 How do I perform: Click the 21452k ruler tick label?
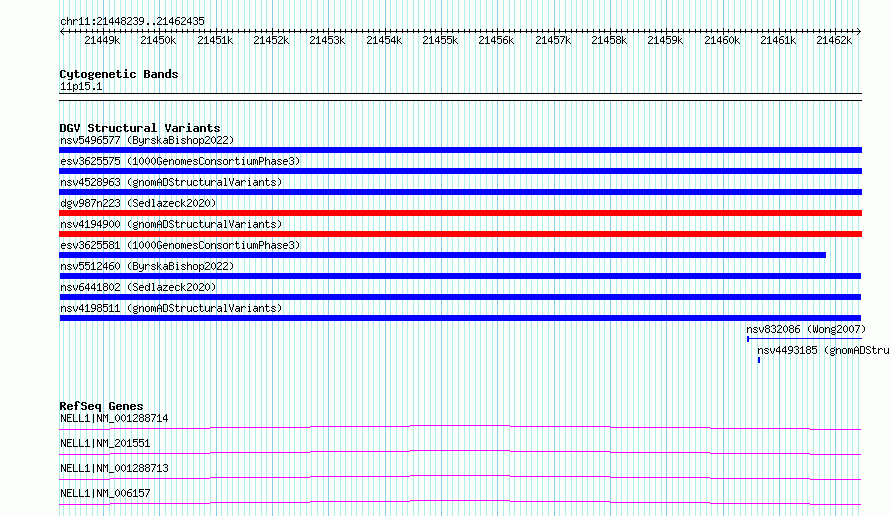pos(271,40)
